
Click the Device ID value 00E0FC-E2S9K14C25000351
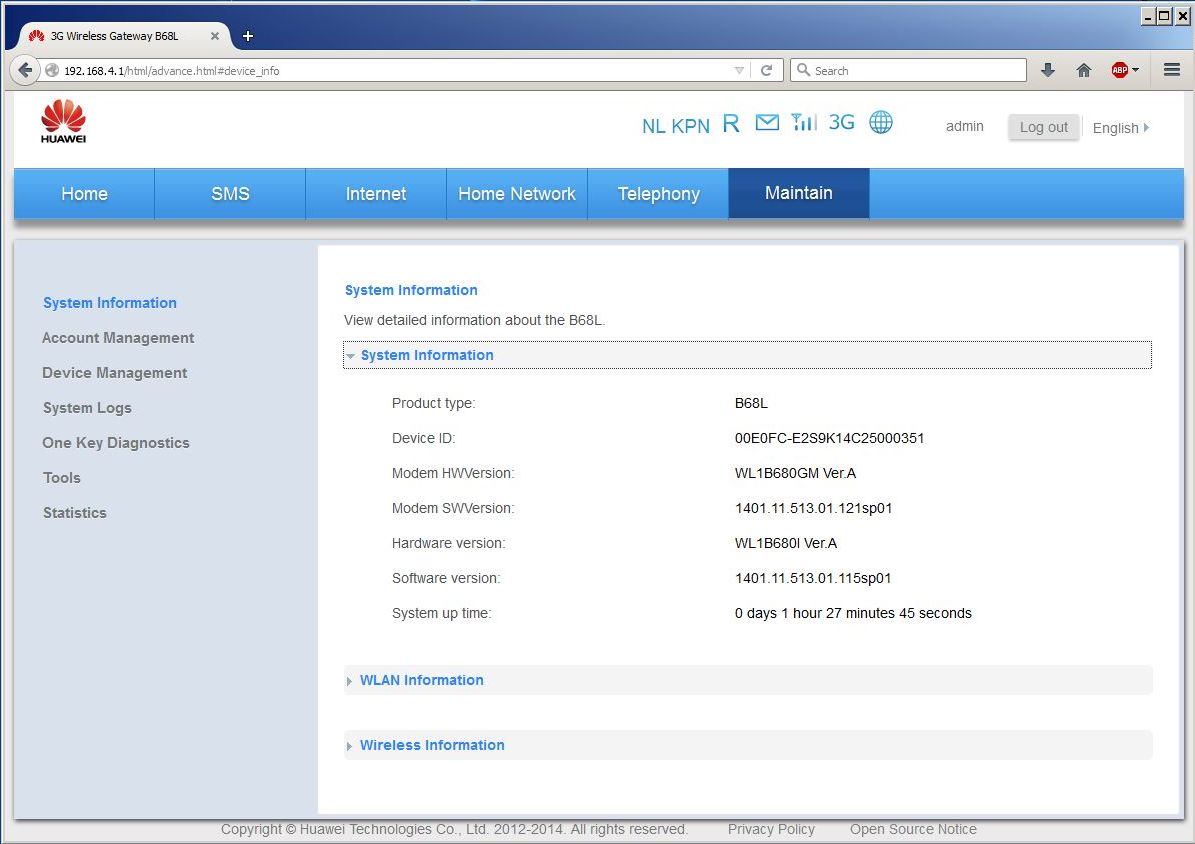point(829,438)
